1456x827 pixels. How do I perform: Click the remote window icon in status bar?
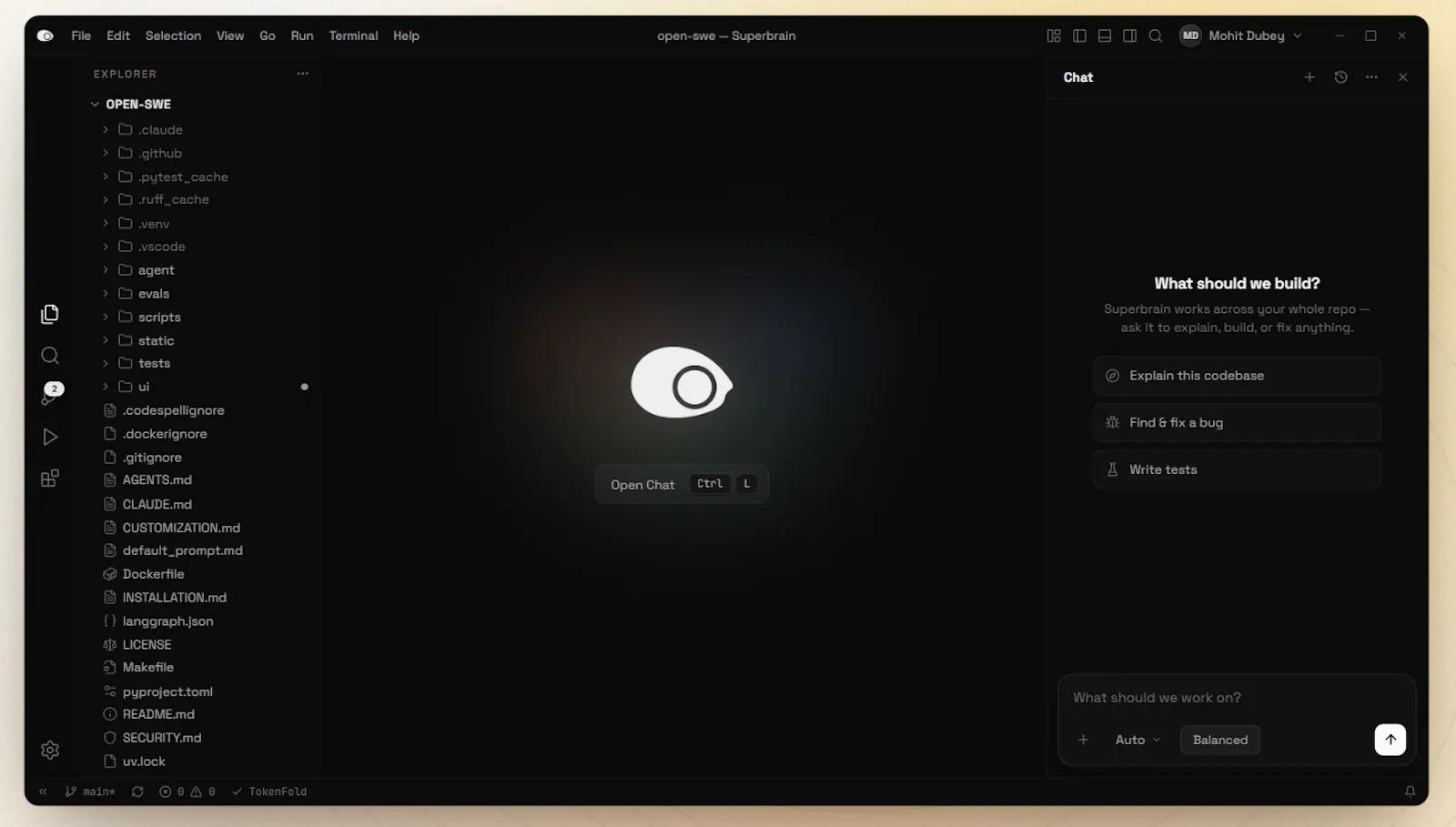point(43,792)
